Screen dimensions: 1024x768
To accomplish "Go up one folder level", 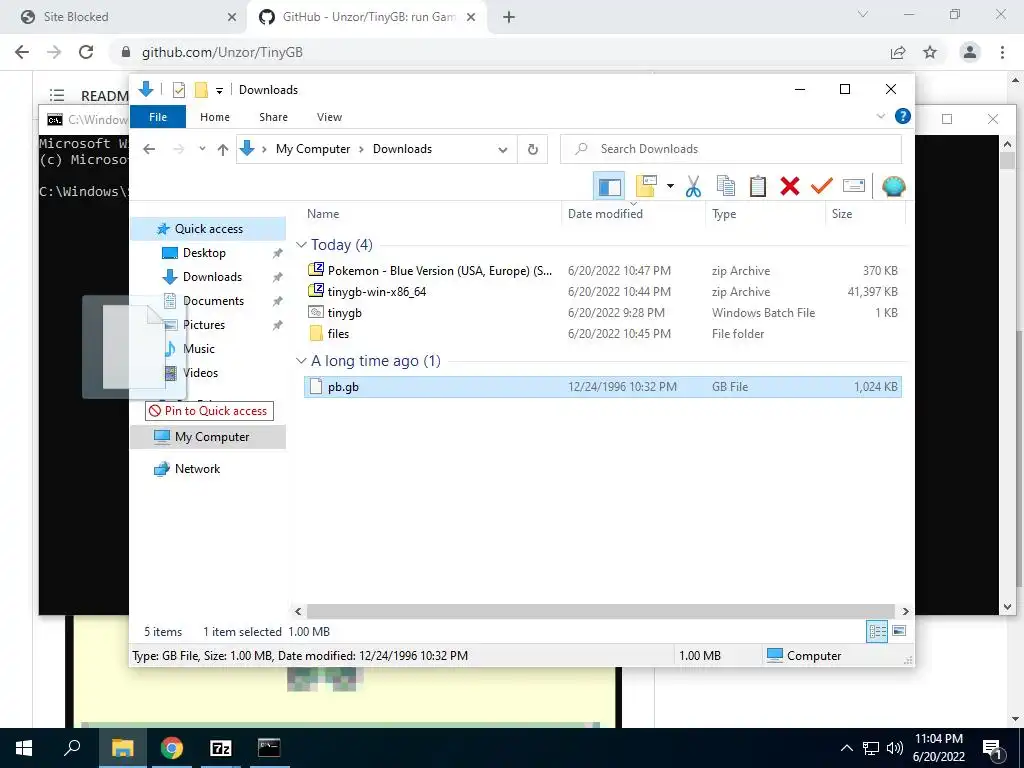I will click(x=223, y=150).
